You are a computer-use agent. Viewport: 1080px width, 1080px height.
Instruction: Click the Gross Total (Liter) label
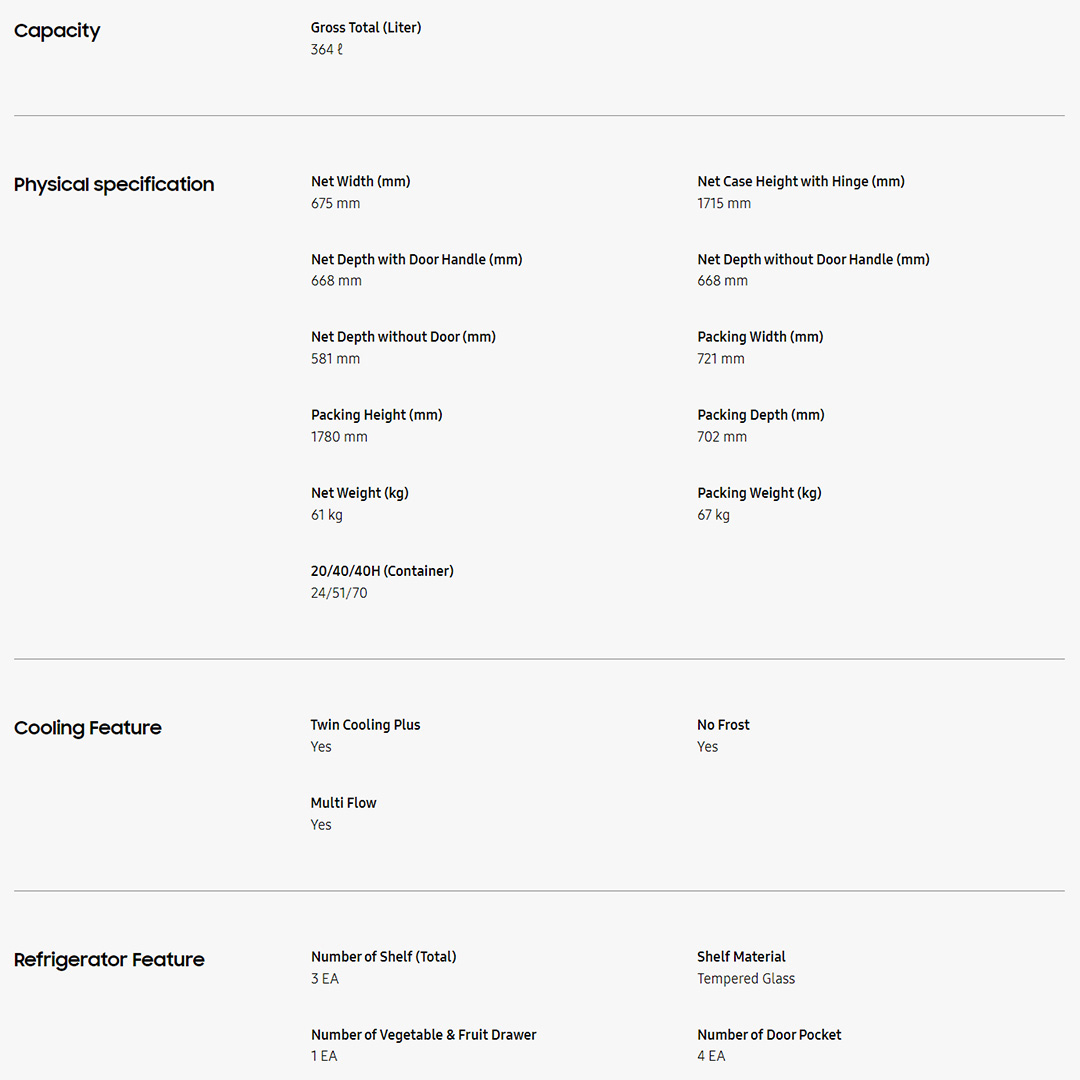click(x=366, y=28)
